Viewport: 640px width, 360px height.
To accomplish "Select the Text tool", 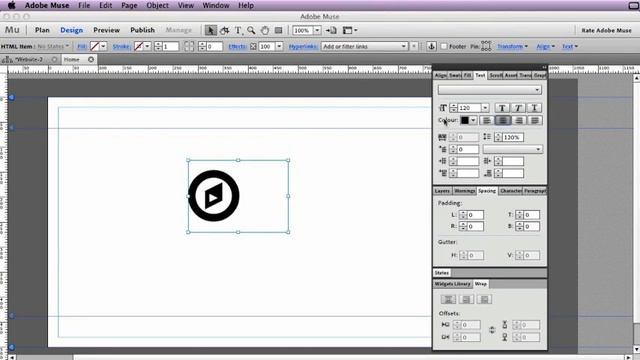I will 238,30.
